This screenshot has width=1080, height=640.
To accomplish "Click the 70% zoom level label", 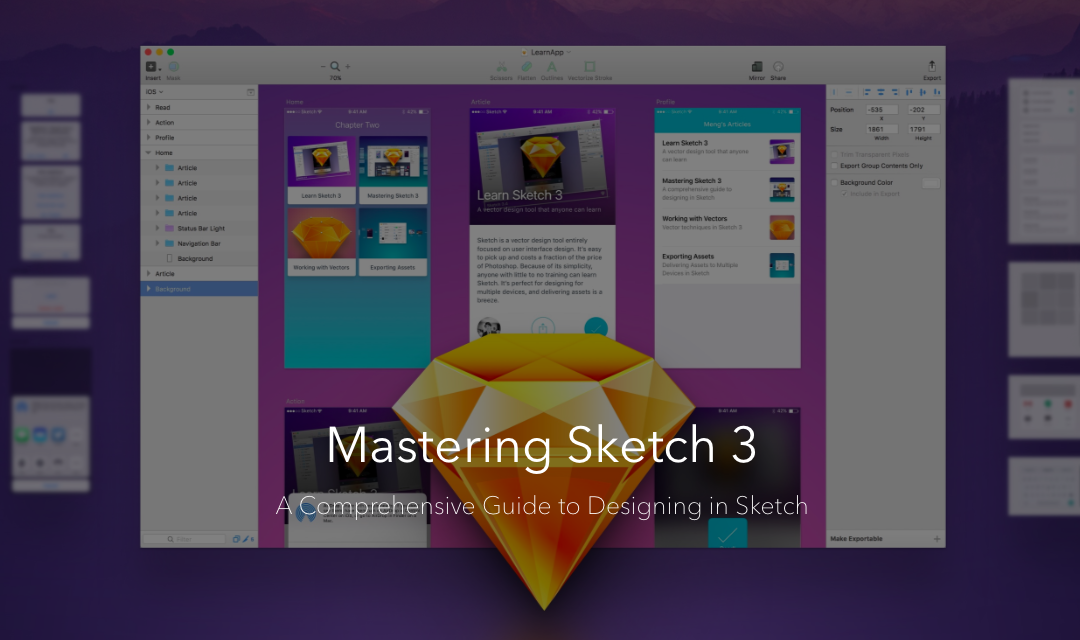I will [x=335, y=78].
